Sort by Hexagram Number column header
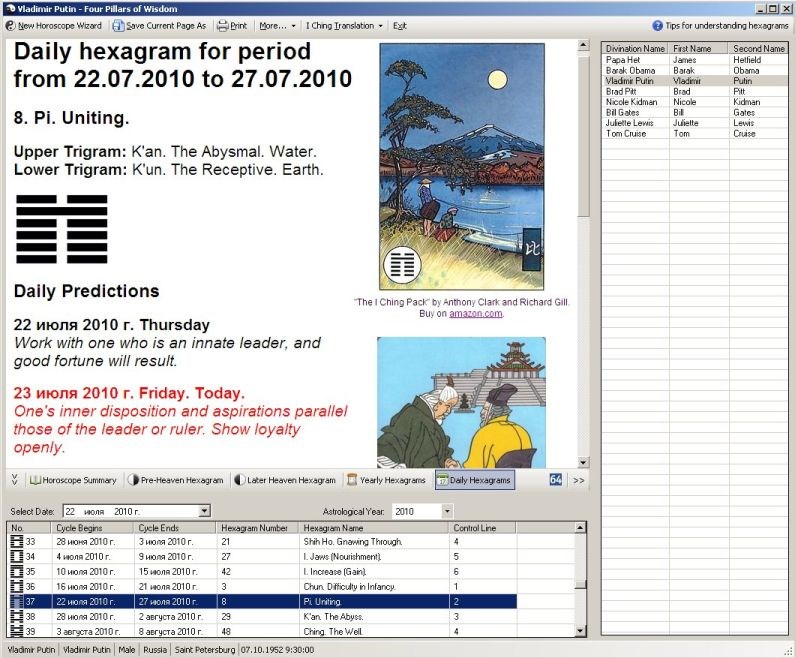 pos(258,528)
